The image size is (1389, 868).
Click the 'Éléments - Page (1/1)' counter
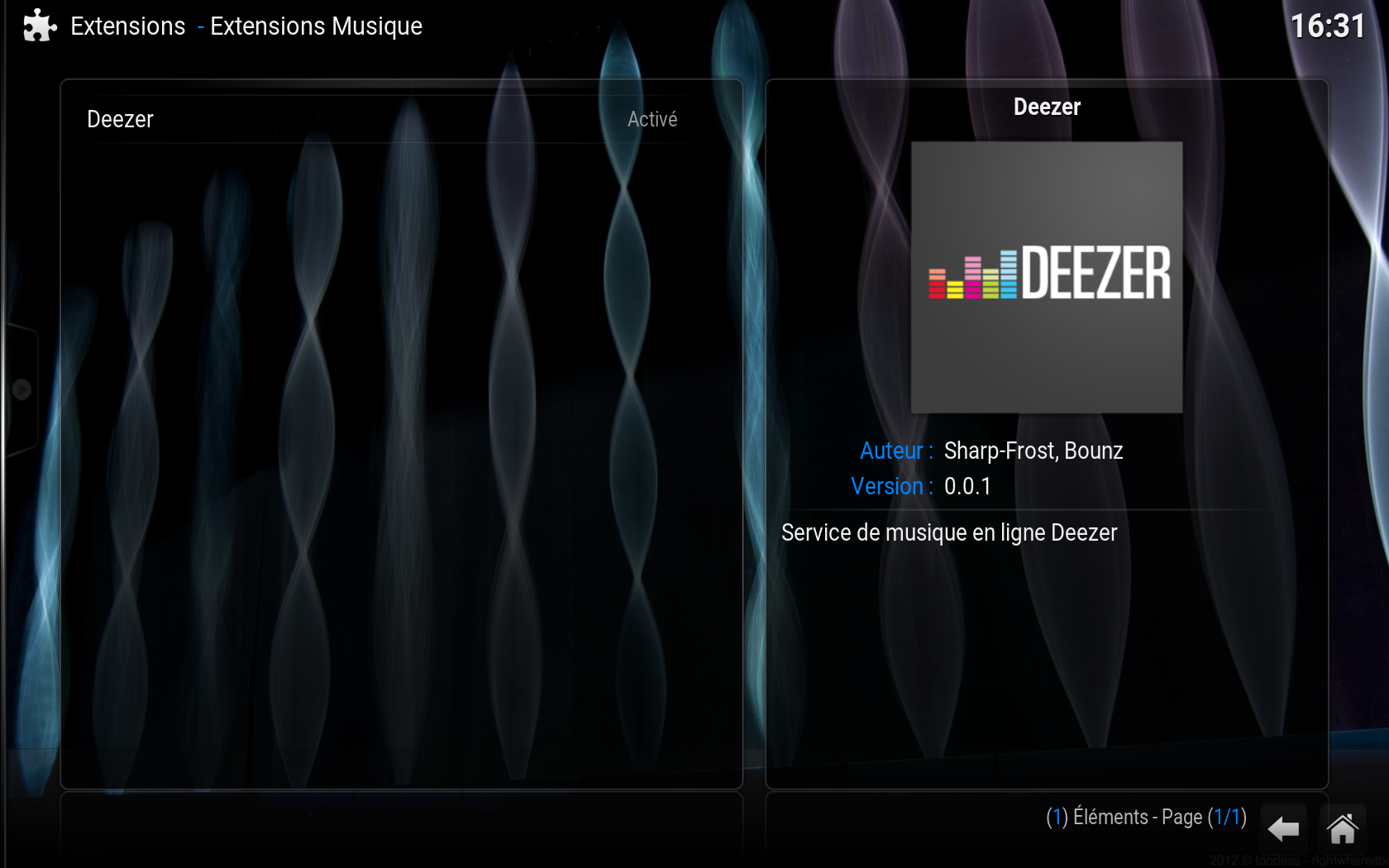pyautogui.click(x=1146, y=818)
